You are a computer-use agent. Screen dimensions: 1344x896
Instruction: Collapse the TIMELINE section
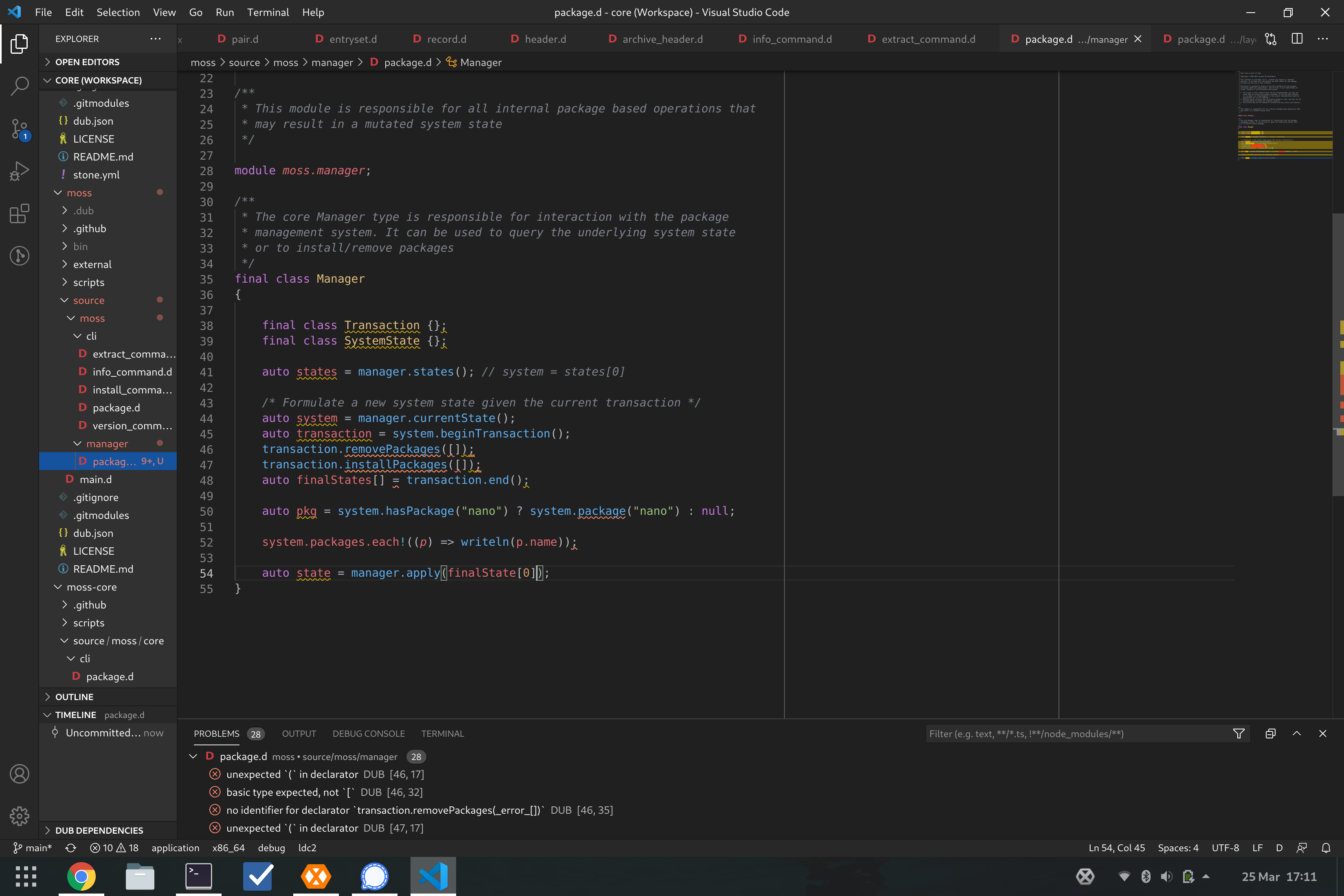pyautogui.click(x=108, y=715)
